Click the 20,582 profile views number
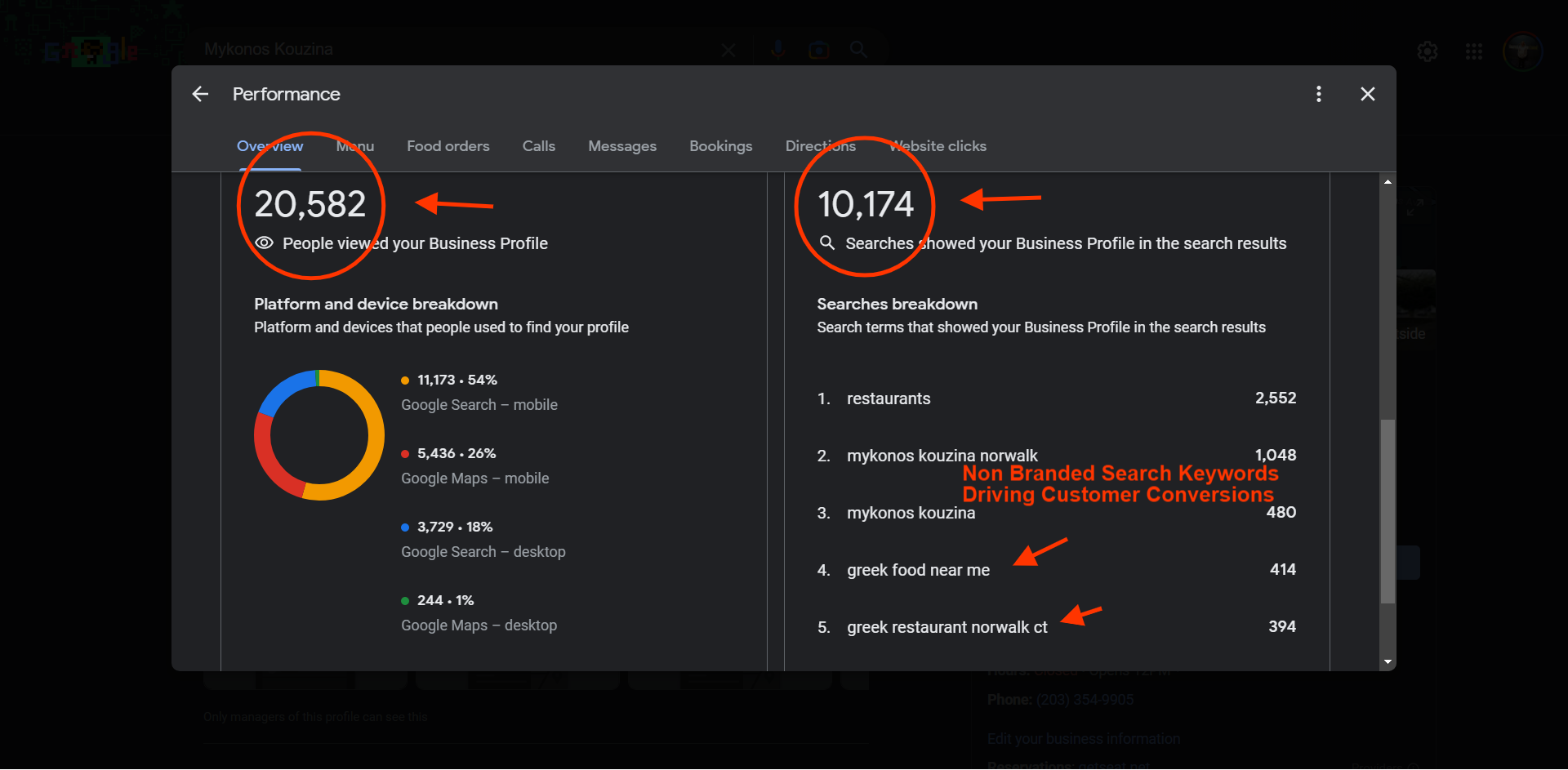Viewport: 1568px width, 770px height. point(310,204)
